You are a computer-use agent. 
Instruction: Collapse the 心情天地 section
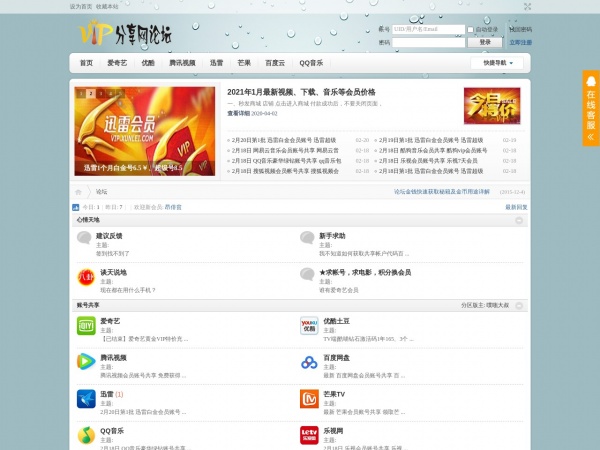pos(519,220)
